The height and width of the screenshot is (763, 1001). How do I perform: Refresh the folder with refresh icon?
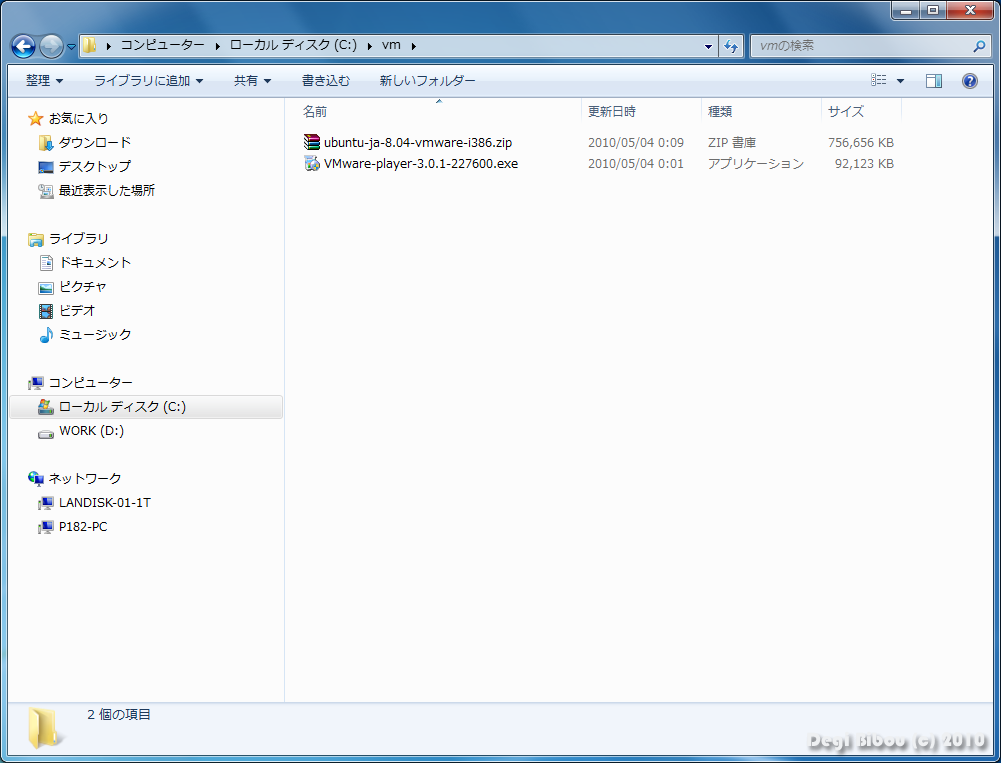[x=731, y=46]
